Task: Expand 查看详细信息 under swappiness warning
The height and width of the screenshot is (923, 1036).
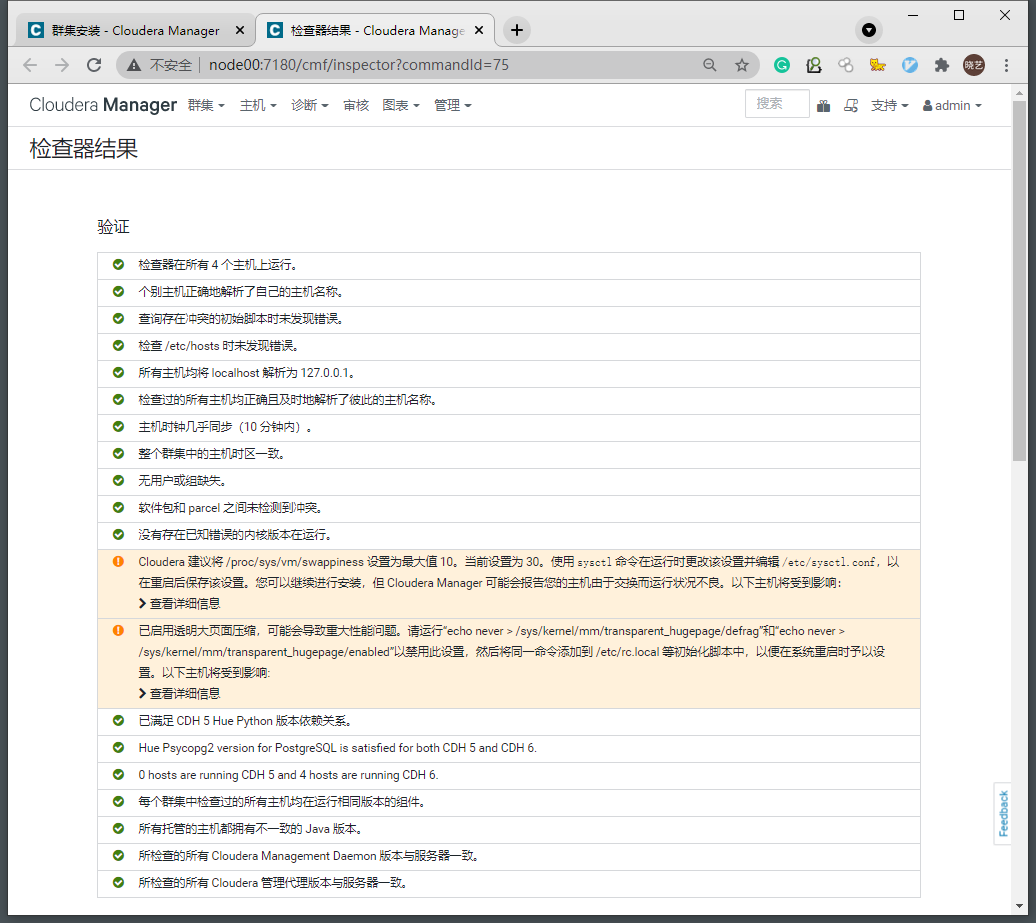Action: [x=180, y=603]
